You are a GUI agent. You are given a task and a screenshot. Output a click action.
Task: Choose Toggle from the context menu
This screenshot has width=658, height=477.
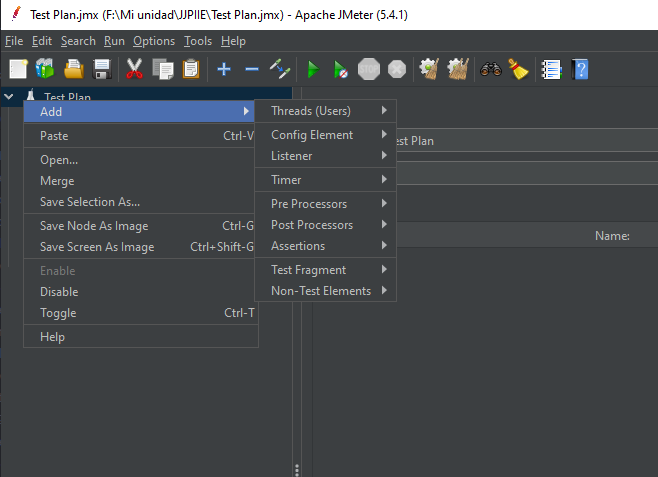[x=139, y=313]
